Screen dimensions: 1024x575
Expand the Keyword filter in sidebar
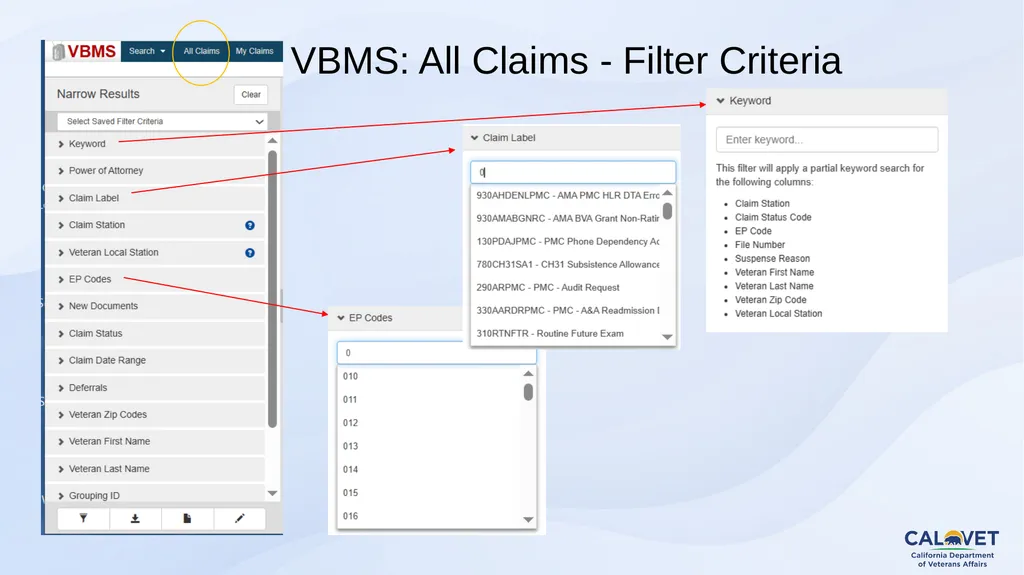point(155,144)
